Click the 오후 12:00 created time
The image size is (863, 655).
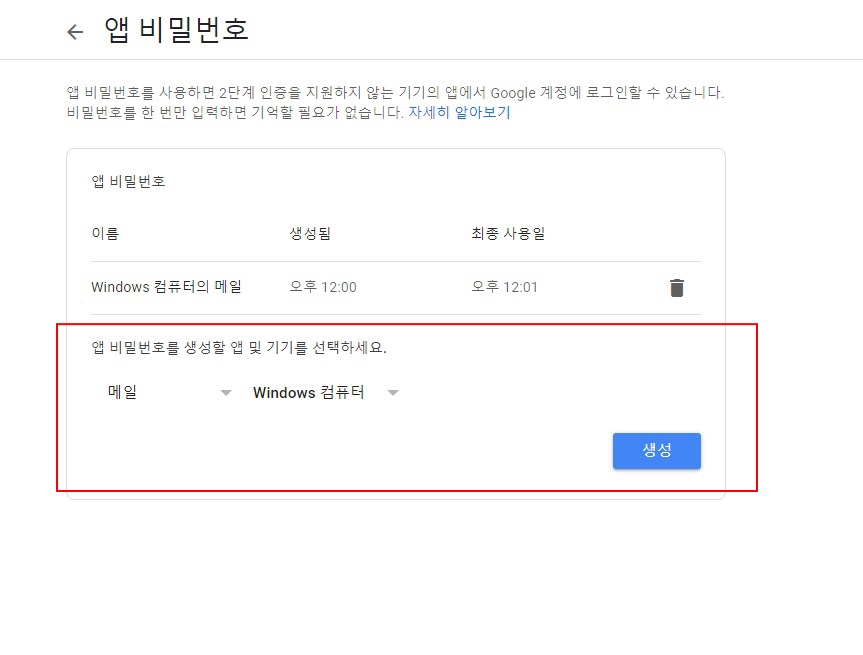click(x=323, y=287)
